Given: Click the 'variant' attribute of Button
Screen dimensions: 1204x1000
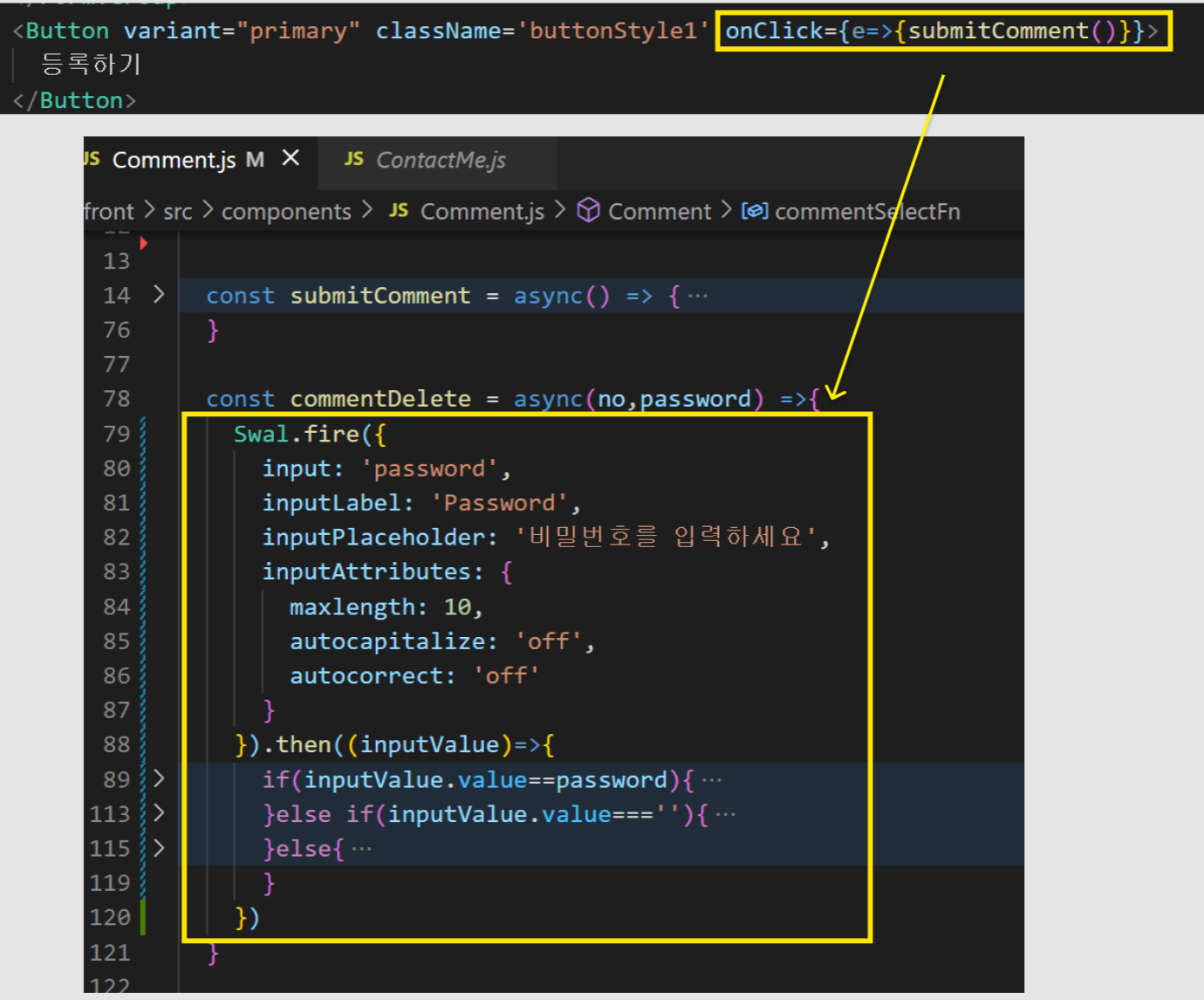Looking at the screenshot, I should click(173, 31).
